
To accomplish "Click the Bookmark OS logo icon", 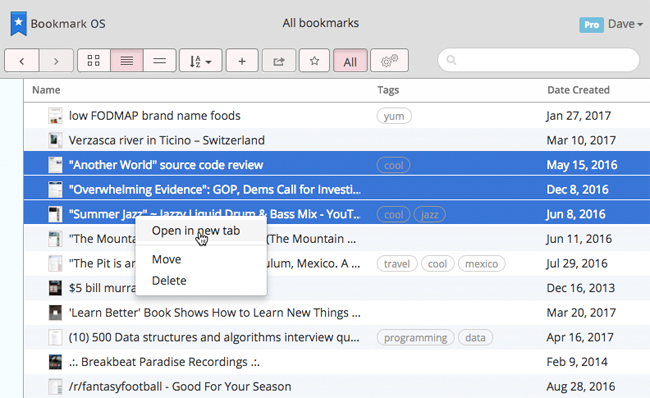I will point(18,24).
